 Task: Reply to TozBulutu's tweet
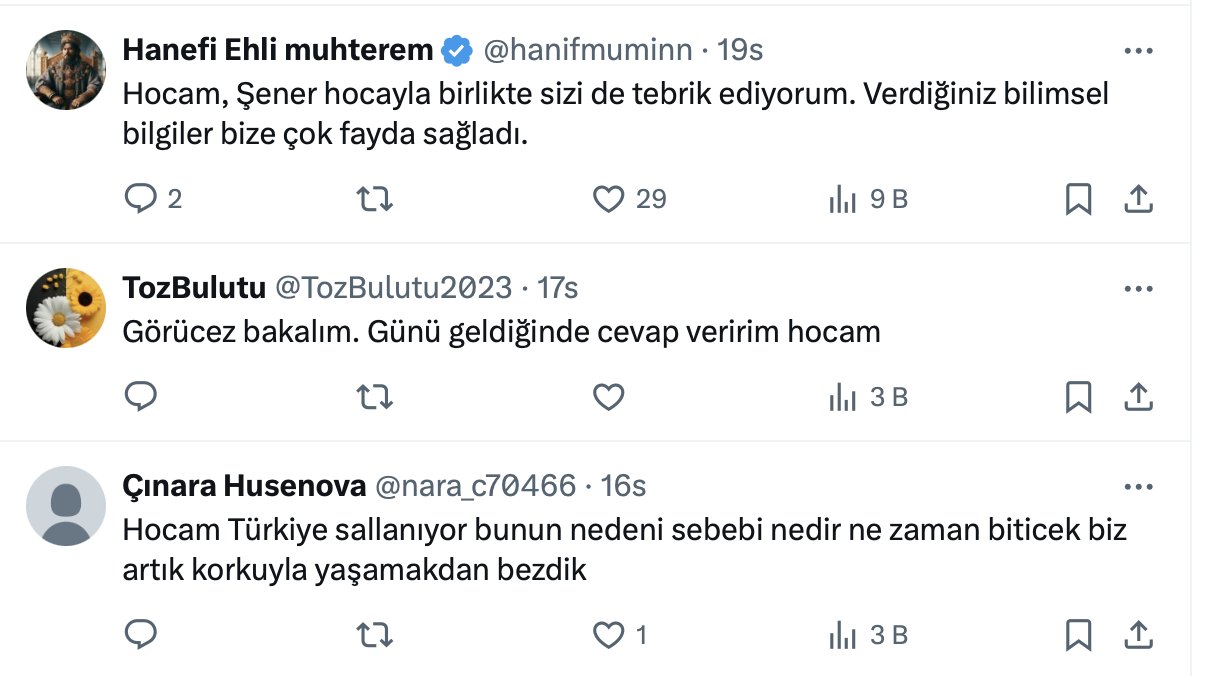click(x=141, y=397)
